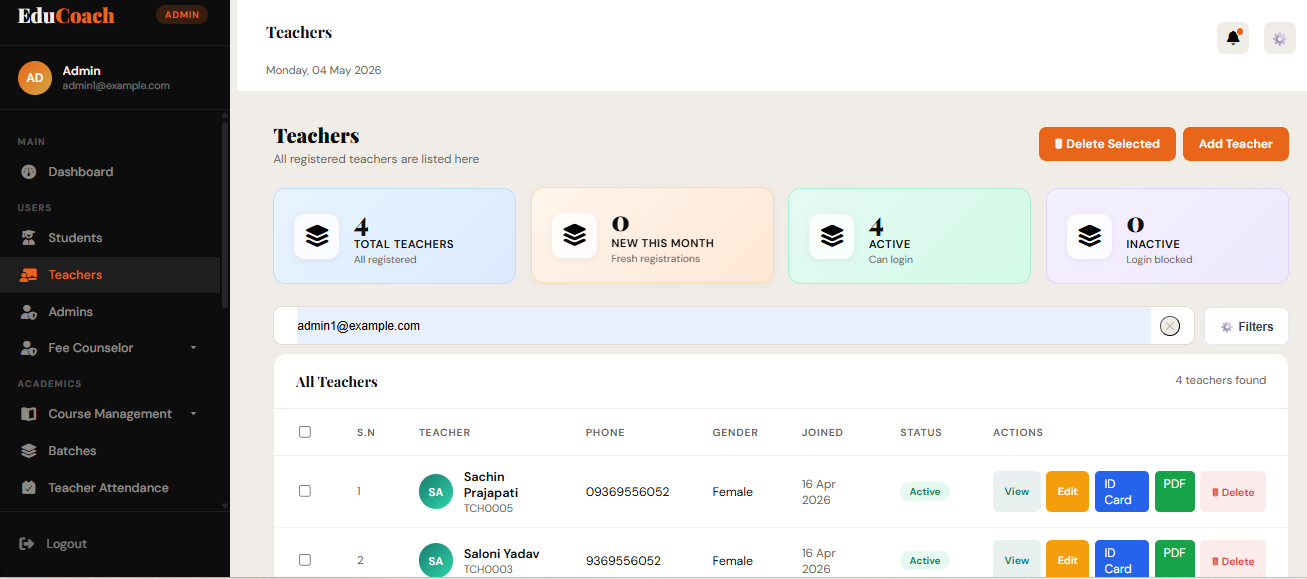Click the Active status badge for Sachin Prajapati

tap(925, 492)
